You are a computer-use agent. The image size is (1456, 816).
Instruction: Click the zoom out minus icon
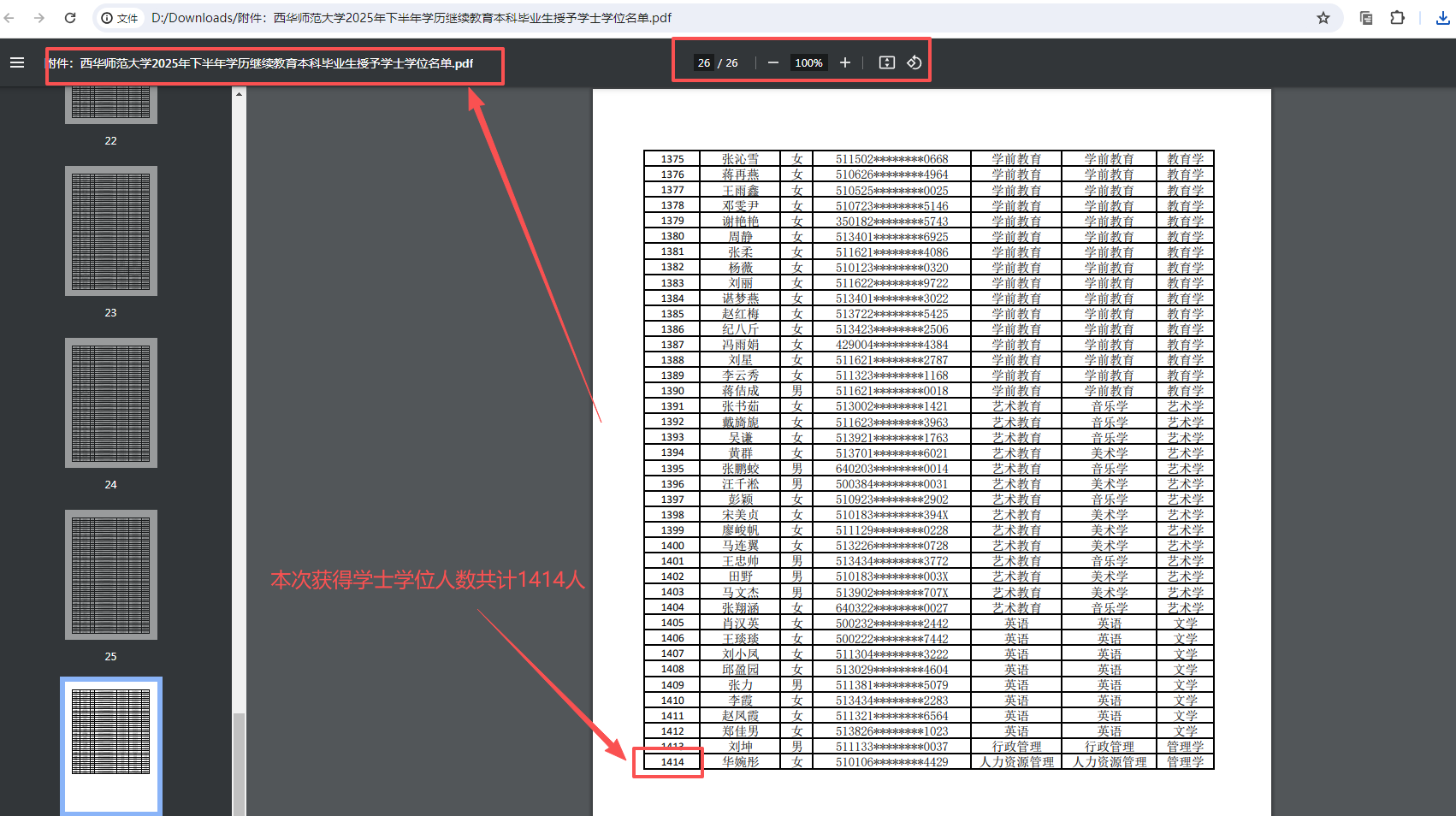[773, 62]
